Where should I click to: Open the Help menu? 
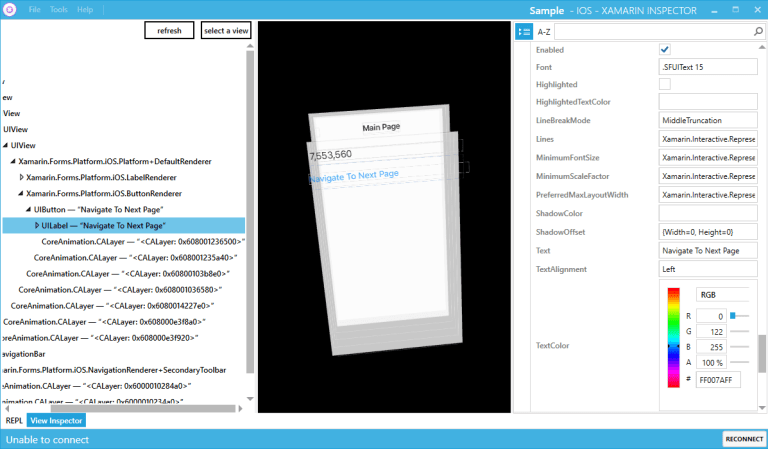[x=85, y=9]
